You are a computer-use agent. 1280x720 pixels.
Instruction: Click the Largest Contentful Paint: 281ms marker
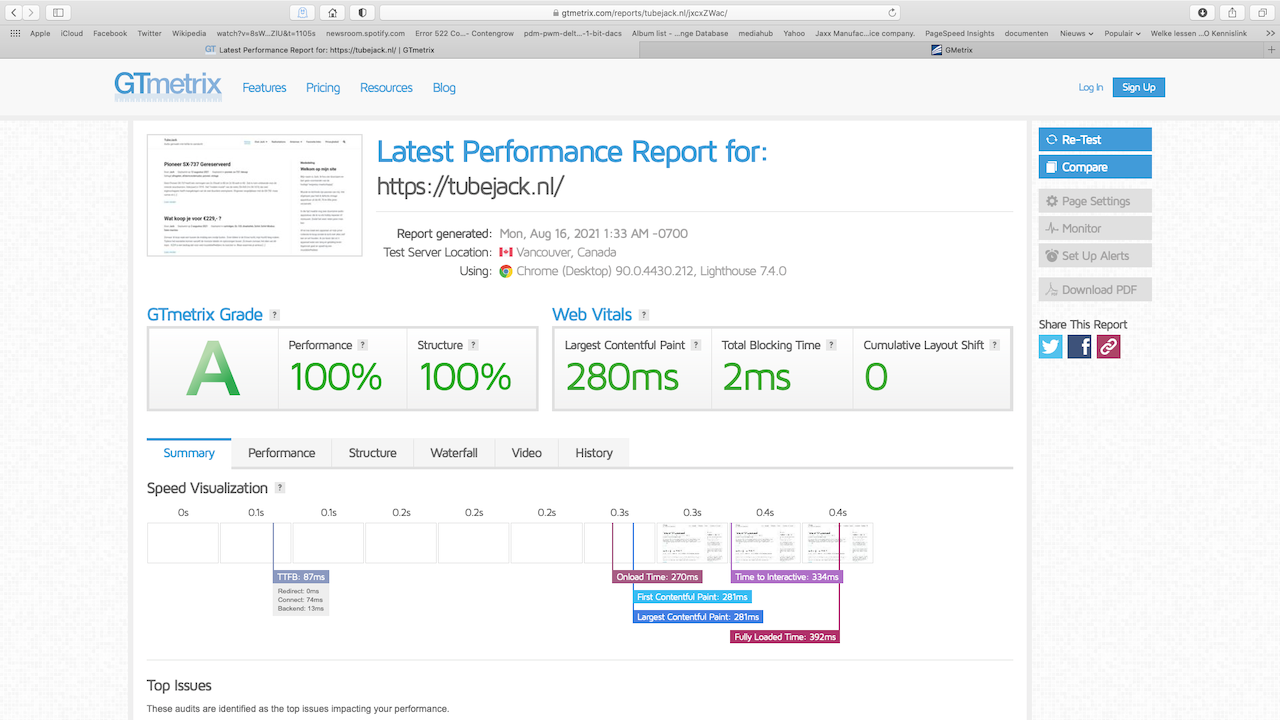[x=698, y=617]
